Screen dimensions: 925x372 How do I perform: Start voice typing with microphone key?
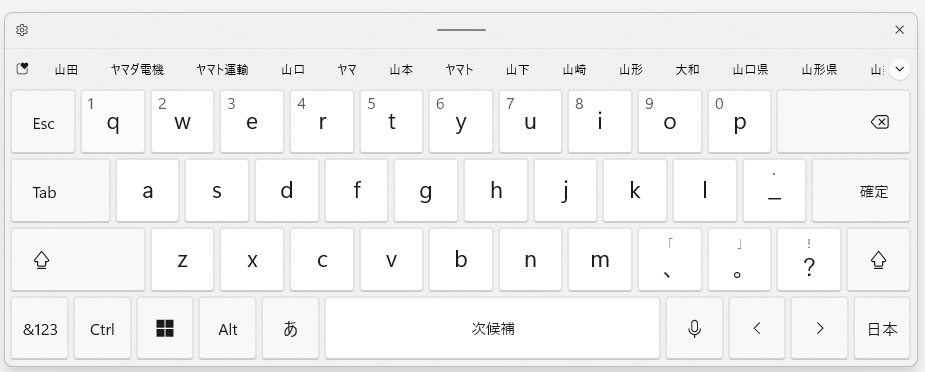694,328
